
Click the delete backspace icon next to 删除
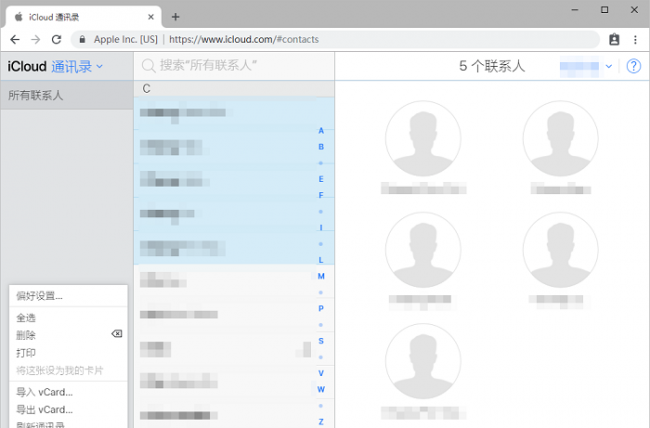tap(117, 334)
